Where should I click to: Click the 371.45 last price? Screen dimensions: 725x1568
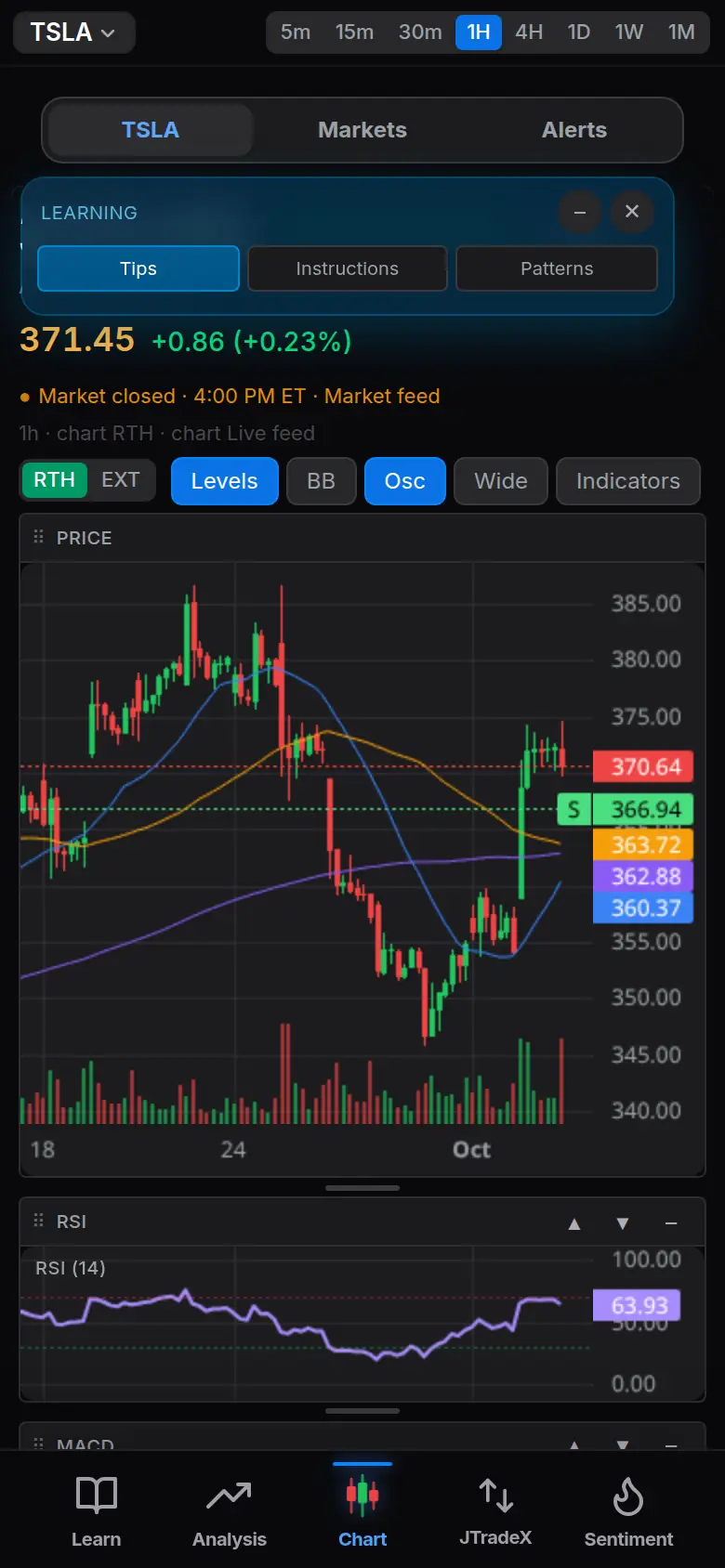point(77,340)
